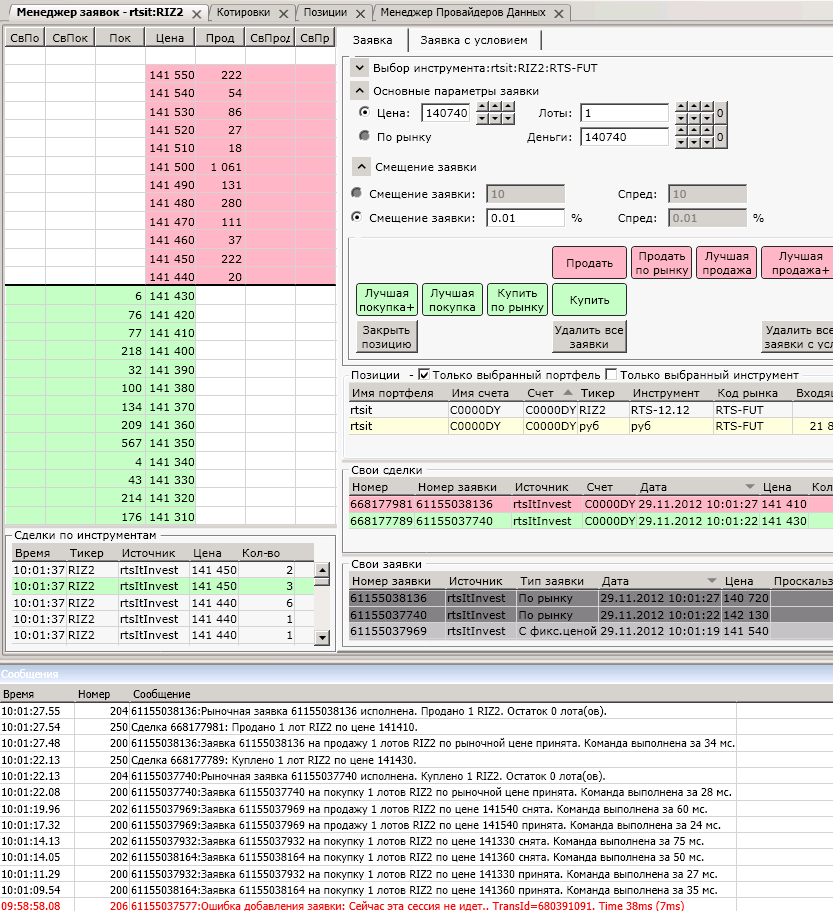Collapse the Смещение заявки section chevron
The width and height of the screenshot is (833, 911).
[x=361, y=167]
